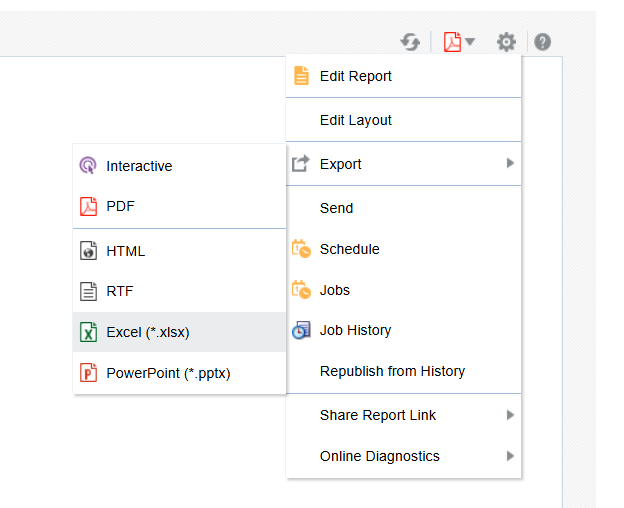Click the help question mark icon
Image resolution: width=624 pixels, height=508 pixels.
click(x=542, y=42)
